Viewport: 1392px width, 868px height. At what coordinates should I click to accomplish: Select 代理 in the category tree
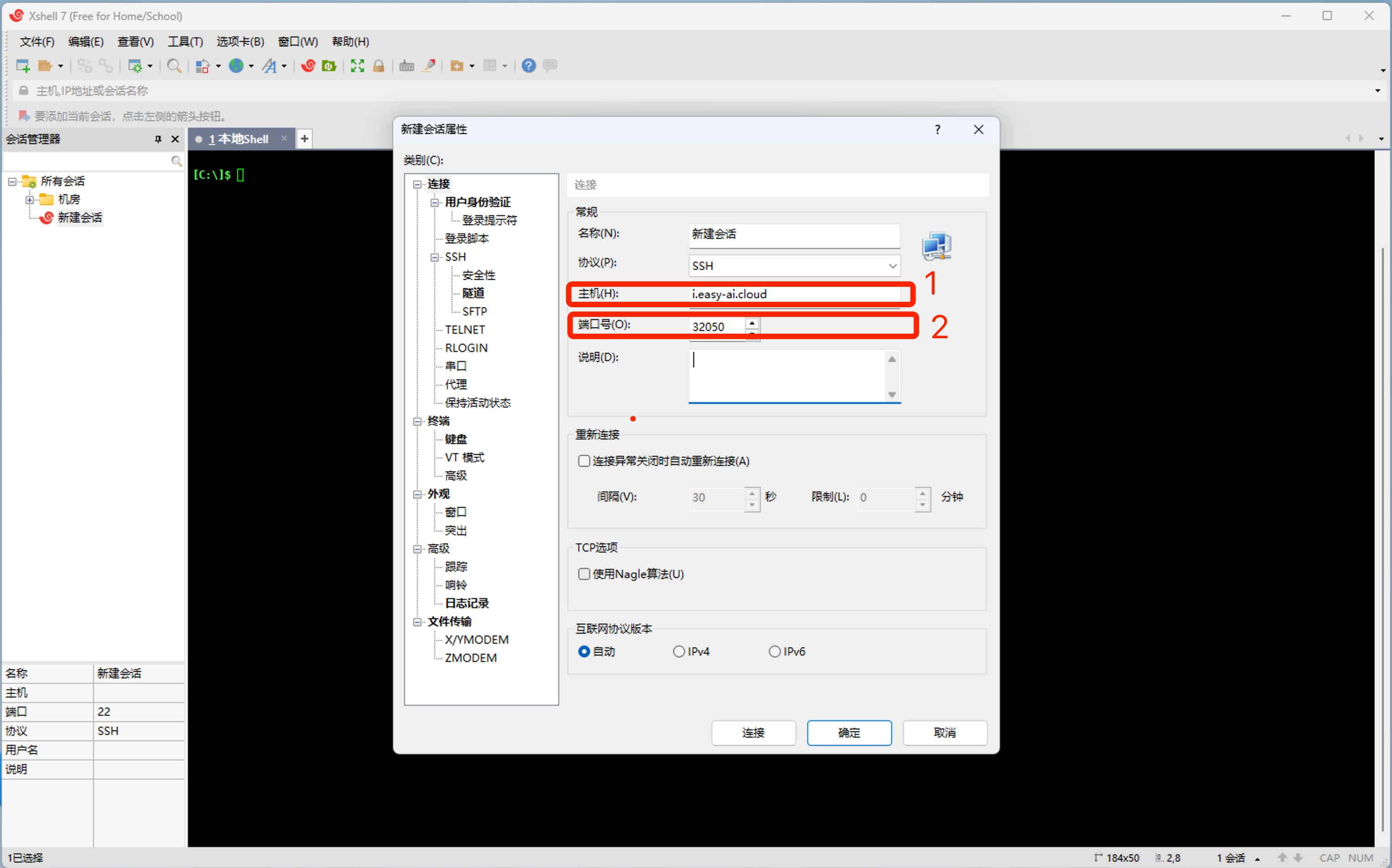(x=455, y=385)
